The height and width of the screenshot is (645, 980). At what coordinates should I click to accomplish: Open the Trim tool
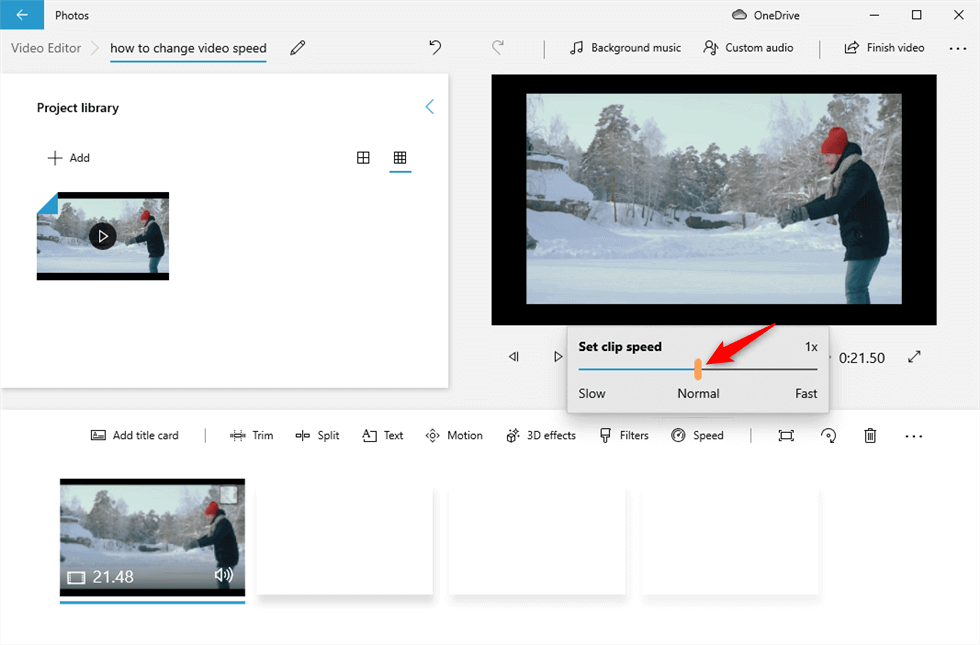(251, 436)
